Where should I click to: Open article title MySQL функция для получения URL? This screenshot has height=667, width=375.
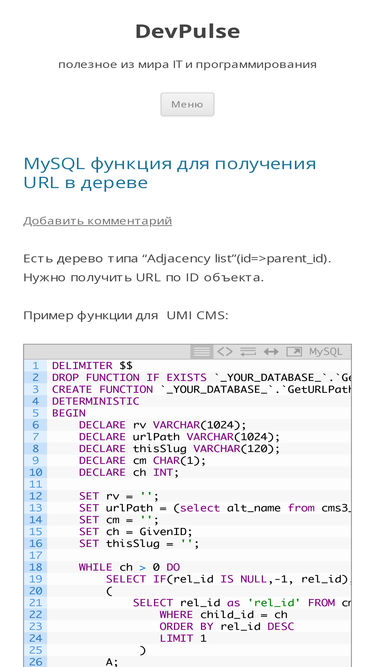click(x=170, y=173)
